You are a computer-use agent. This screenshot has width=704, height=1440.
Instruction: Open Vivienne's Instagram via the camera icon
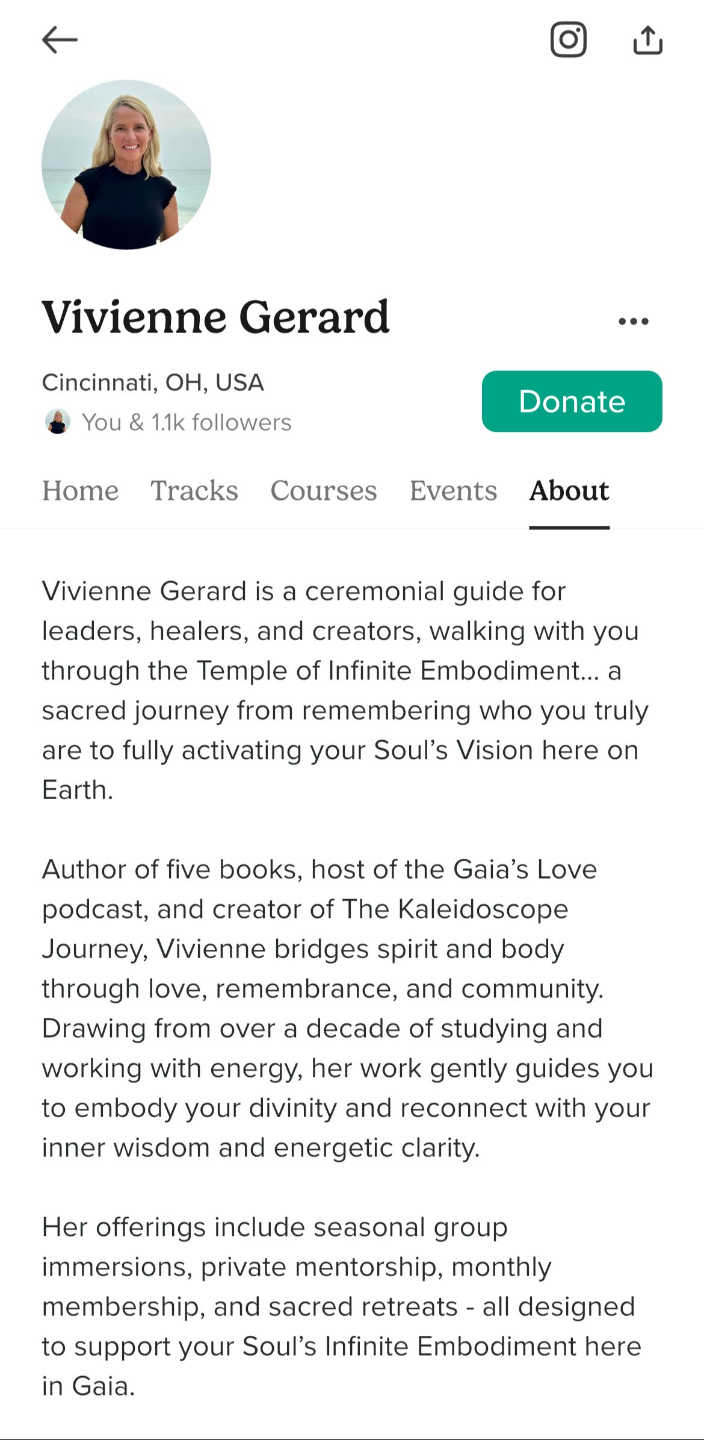(x=568, y=40)
